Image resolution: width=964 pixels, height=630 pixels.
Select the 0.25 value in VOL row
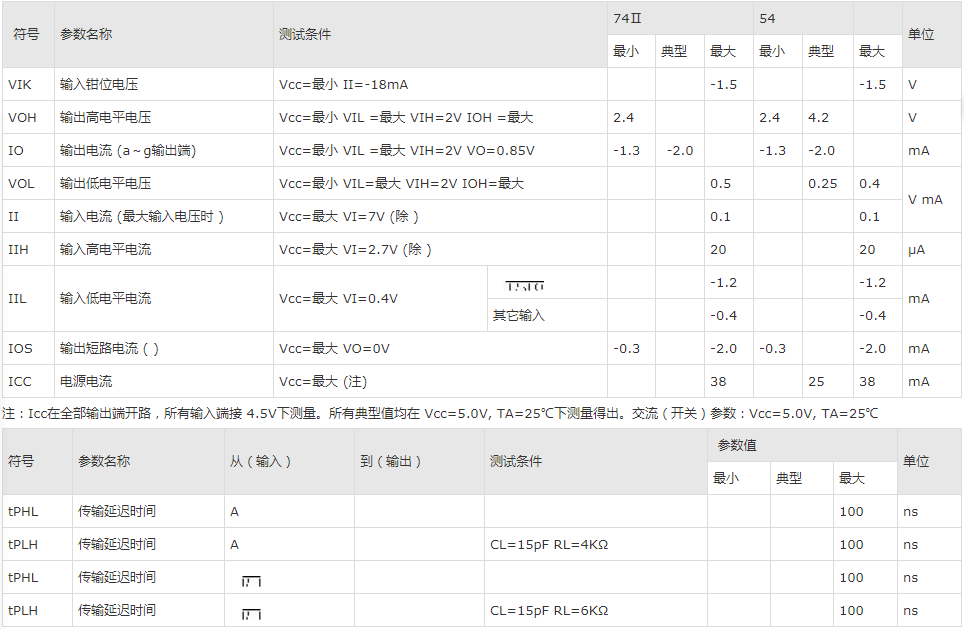tap(823, 183)
